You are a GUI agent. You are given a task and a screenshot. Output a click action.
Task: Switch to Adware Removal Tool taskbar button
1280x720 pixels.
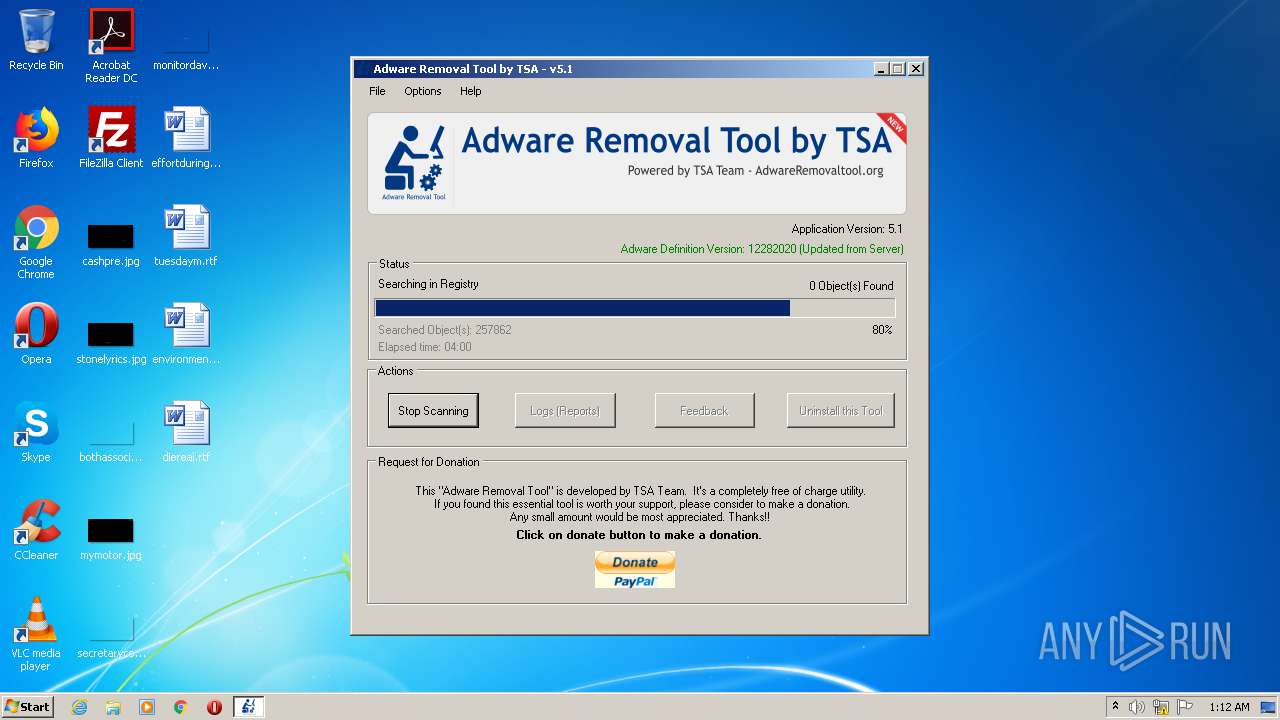click(x=248, y=707)
